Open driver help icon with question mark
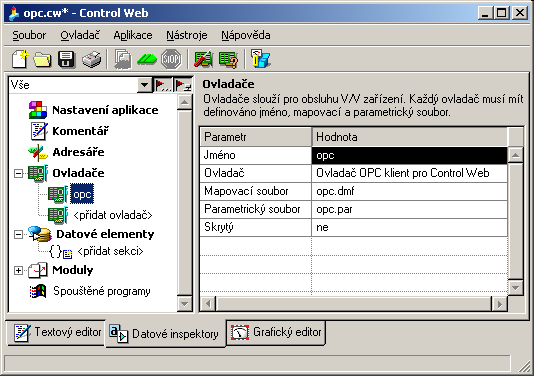This screenshot has height=376, width=534. coord(228,59)
